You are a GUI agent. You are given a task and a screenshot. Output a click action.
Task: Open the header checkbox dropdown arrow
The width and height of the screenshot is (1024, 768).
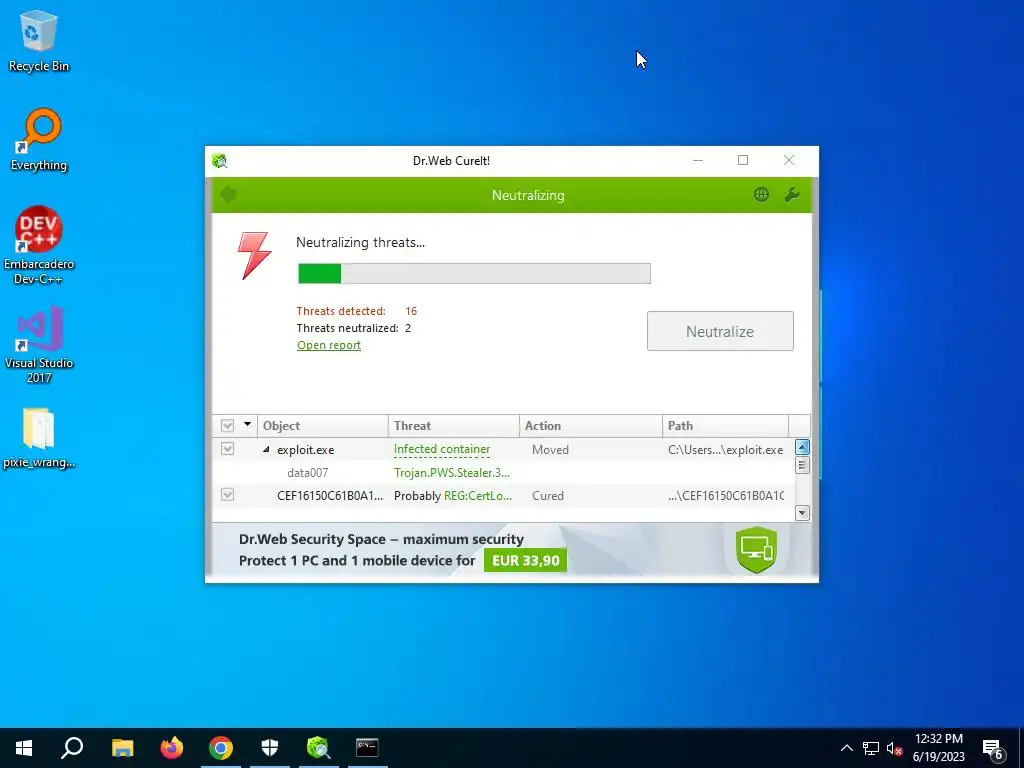point(248,424)
